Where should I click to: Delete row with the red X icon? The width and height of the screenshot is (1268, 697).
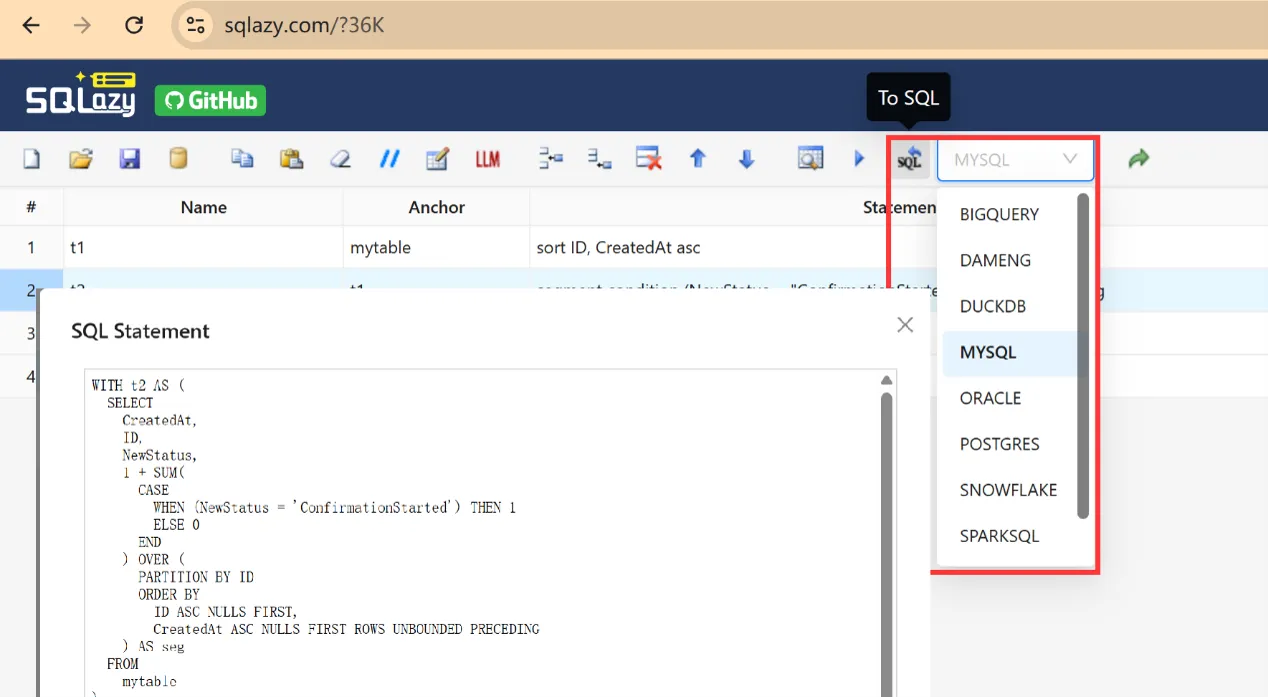pos(649,159)
